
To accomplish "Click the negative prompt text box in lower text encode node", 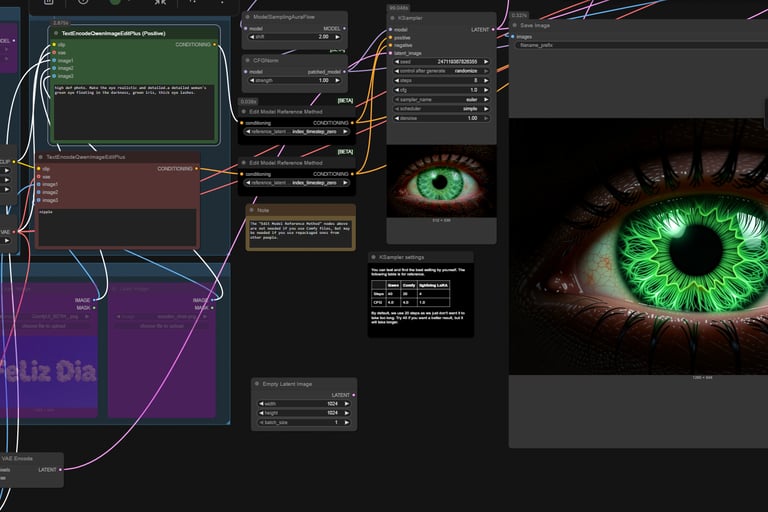I will pos(118,226).
